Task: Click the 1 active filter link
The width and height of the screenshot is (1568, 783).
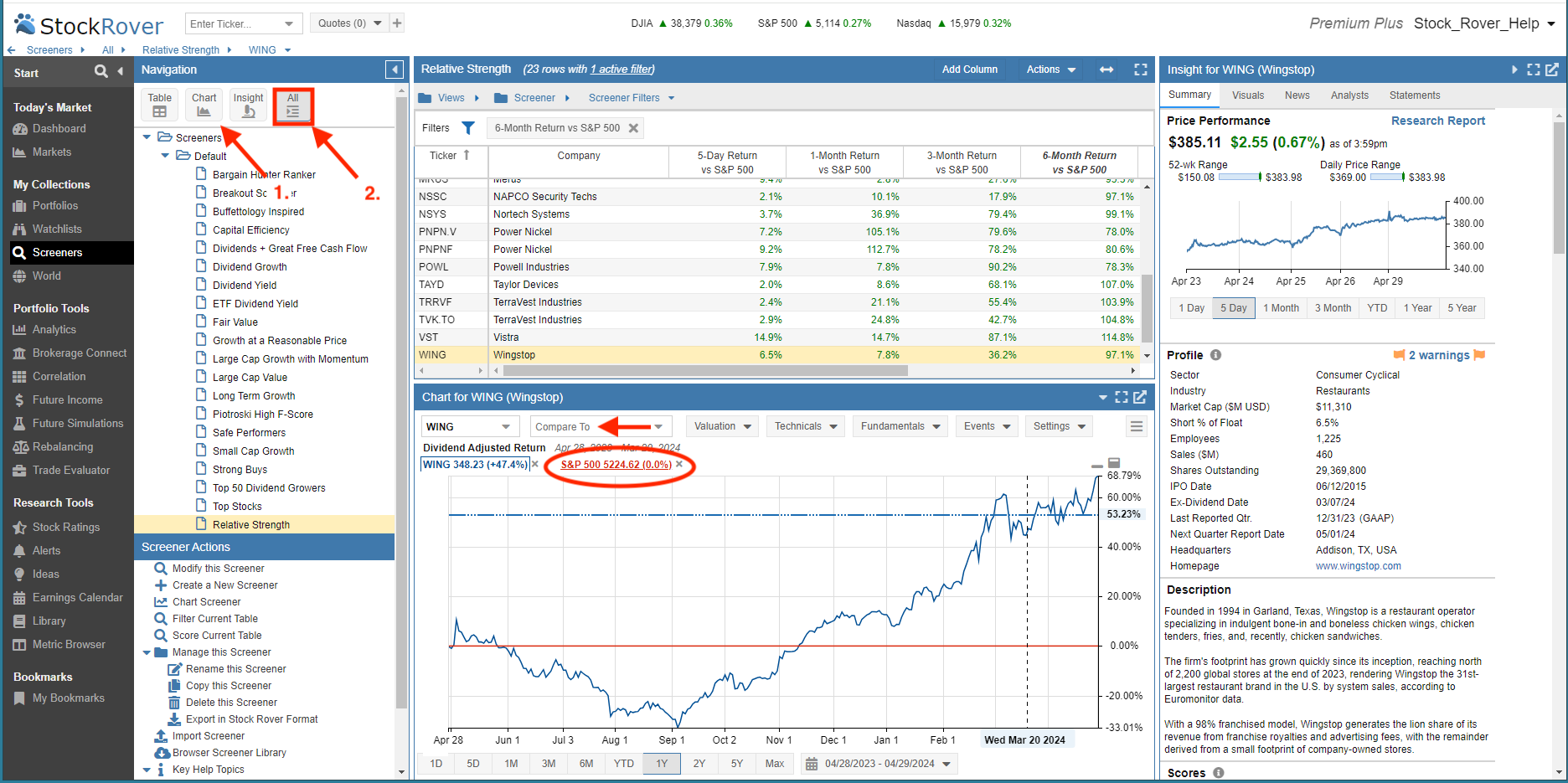Action: pos(622,70)
